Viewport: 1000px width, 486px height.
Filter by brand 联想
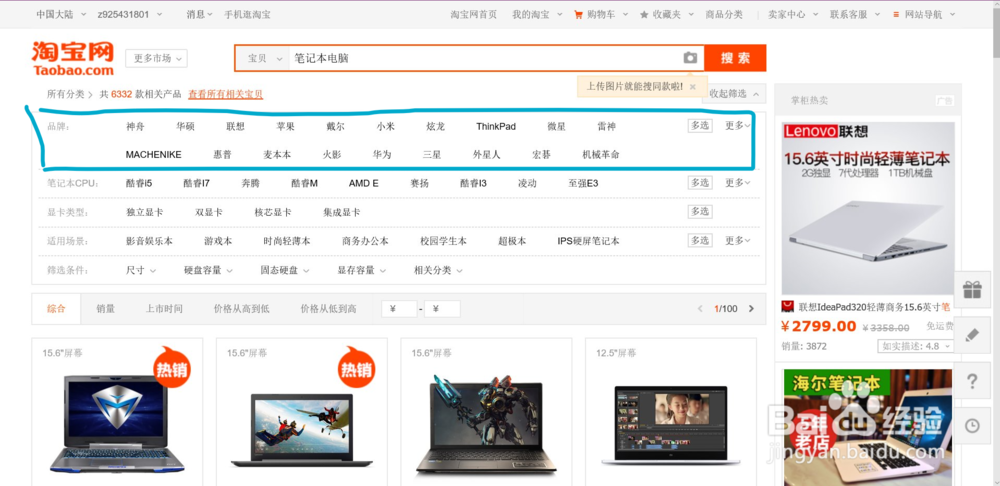tap(235, 126)
